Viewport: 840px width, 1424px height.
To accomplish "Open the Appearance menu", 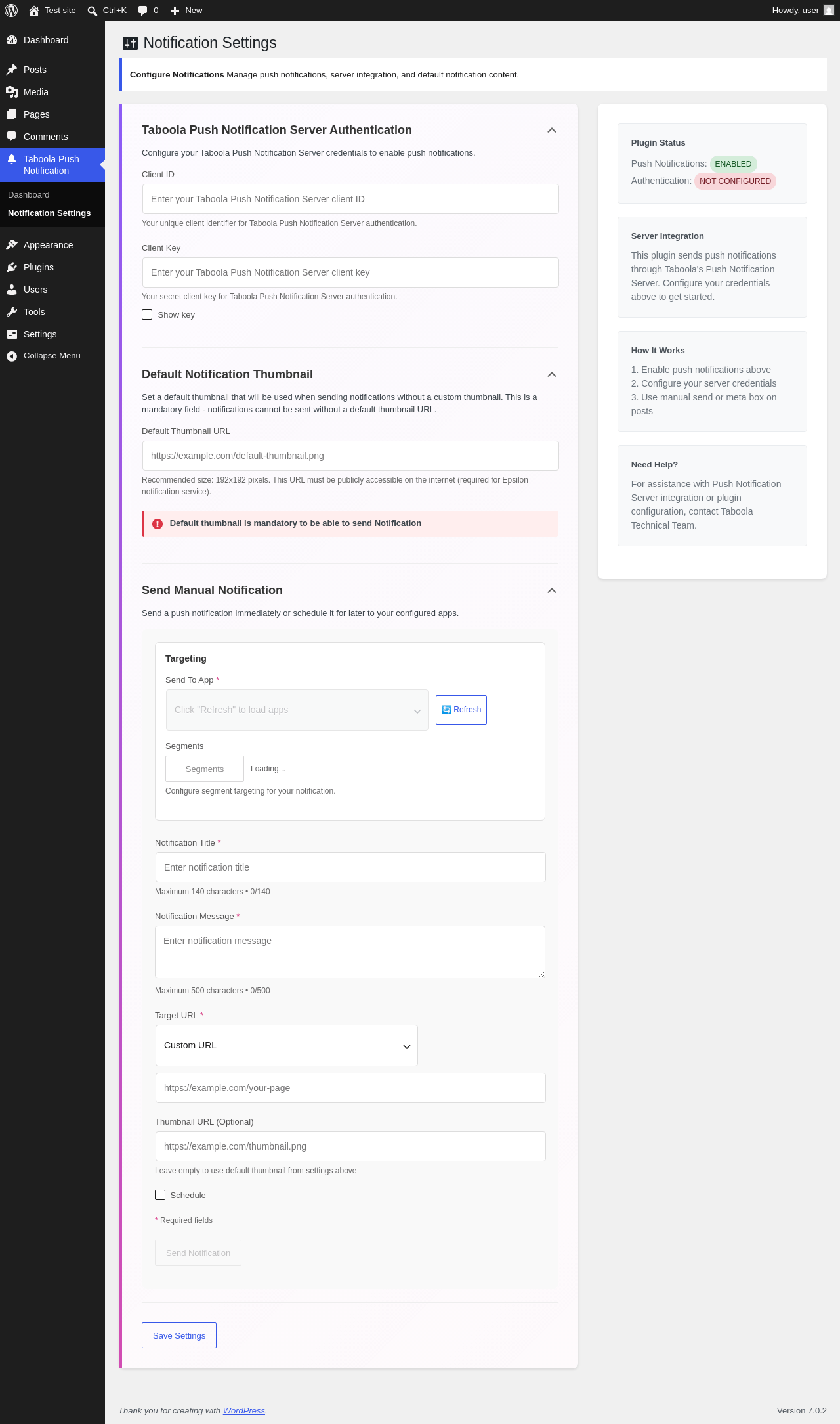I will click(x=52, y=245).
